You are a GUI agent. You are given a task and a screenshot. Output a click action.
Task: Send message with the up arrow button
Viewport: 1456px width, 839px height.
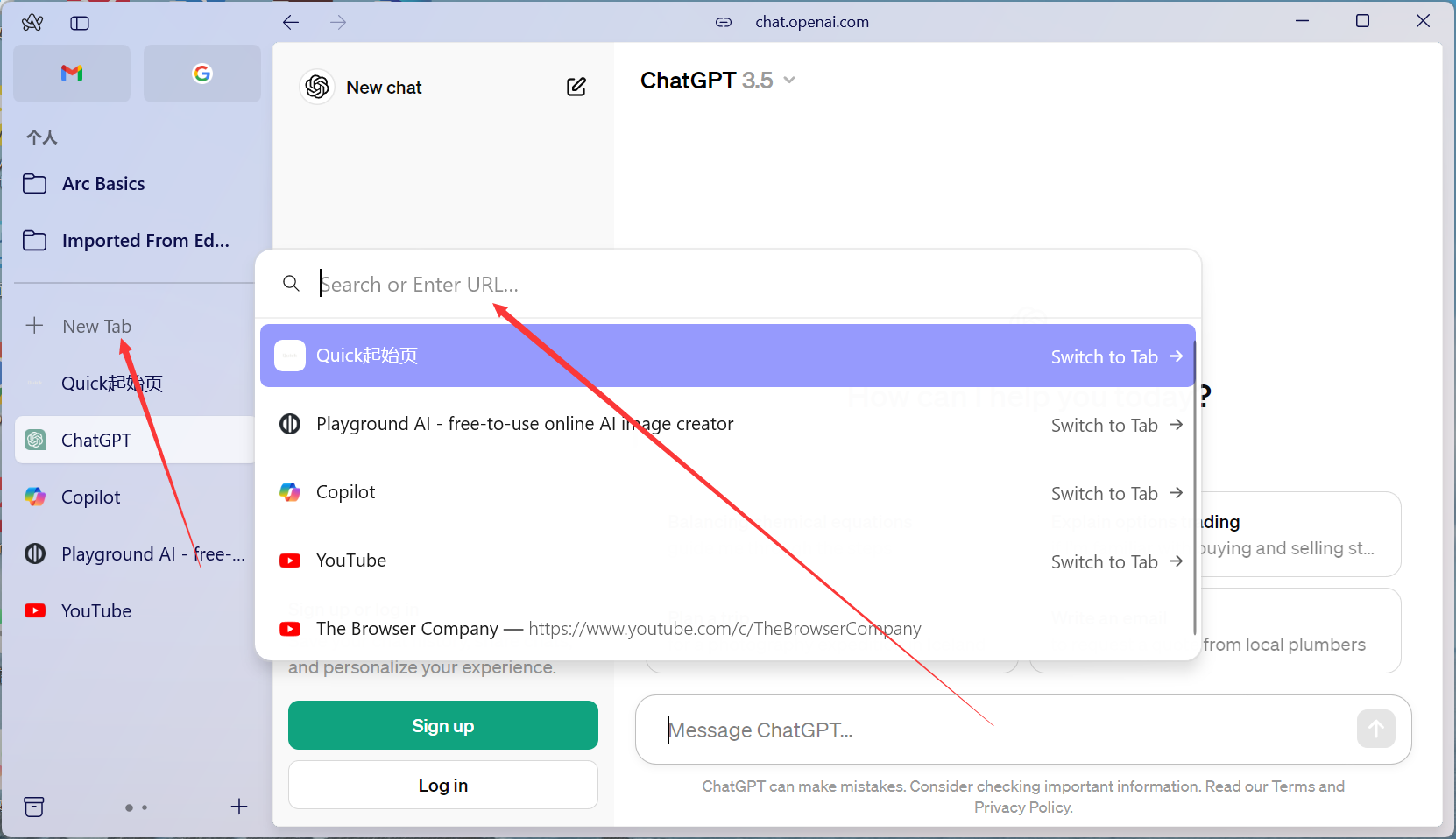pyautogui.click(x=1375, y=729)
